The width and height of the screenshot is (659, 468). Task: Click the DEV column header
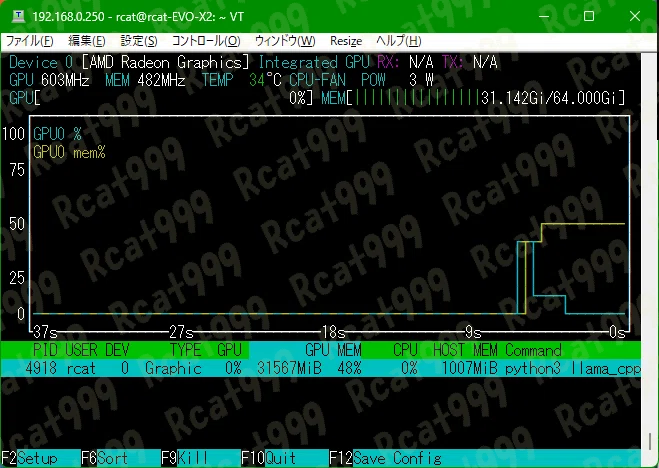click(117, 350)
